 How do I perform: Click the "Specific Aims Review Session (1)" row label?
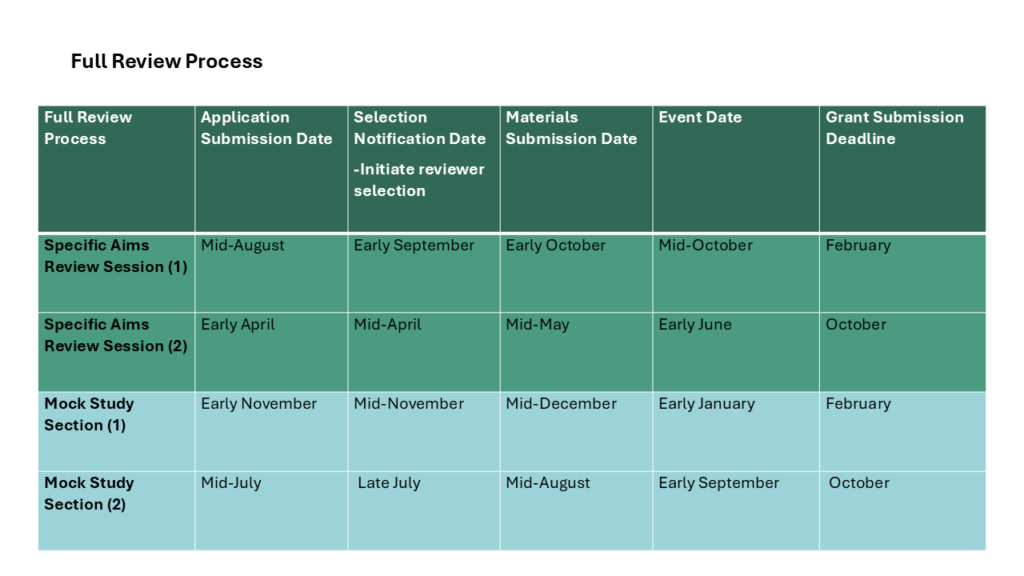coord(115,256)
